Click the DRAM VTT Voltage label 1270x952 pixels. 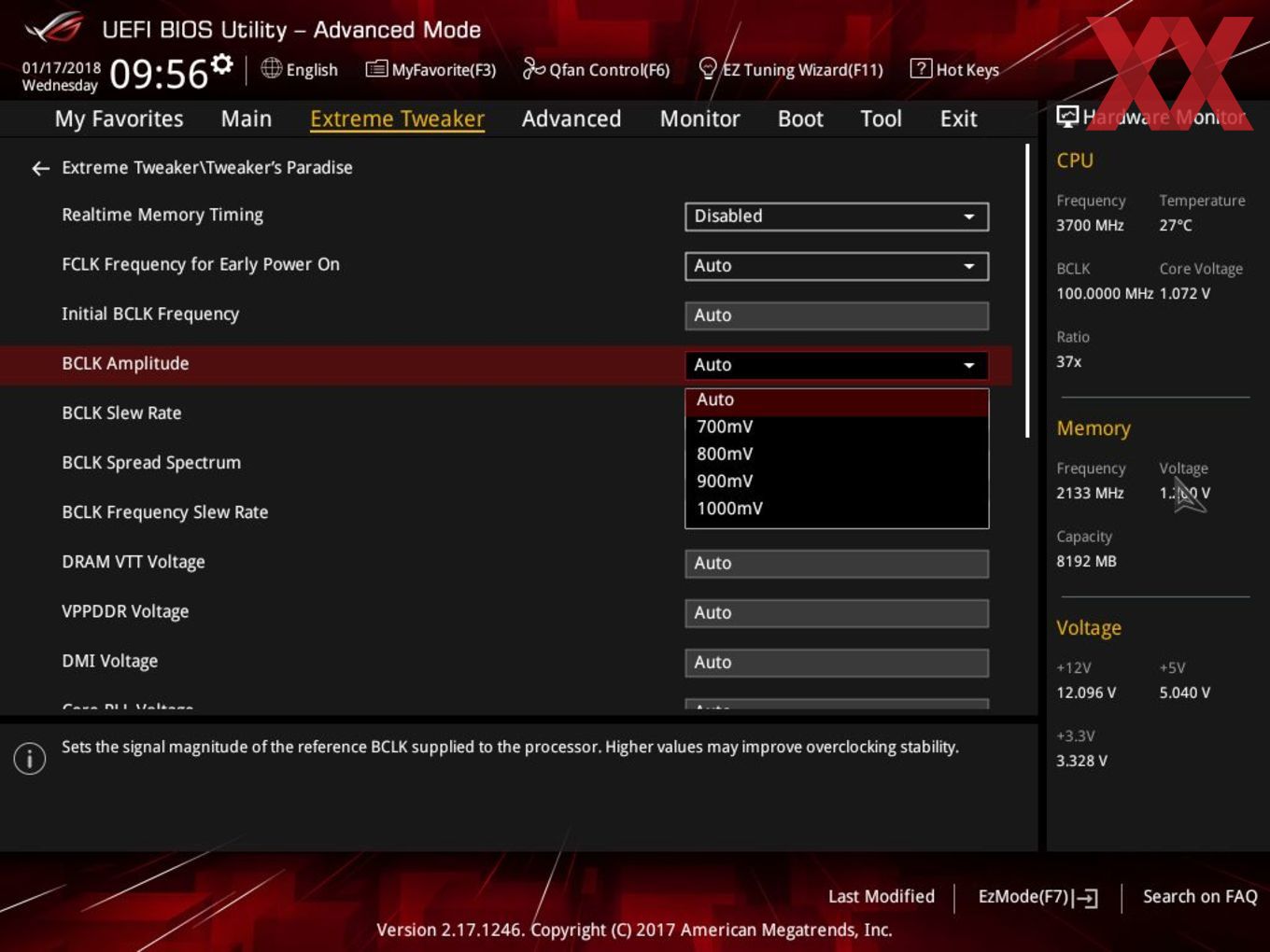(x=134, y=562)
